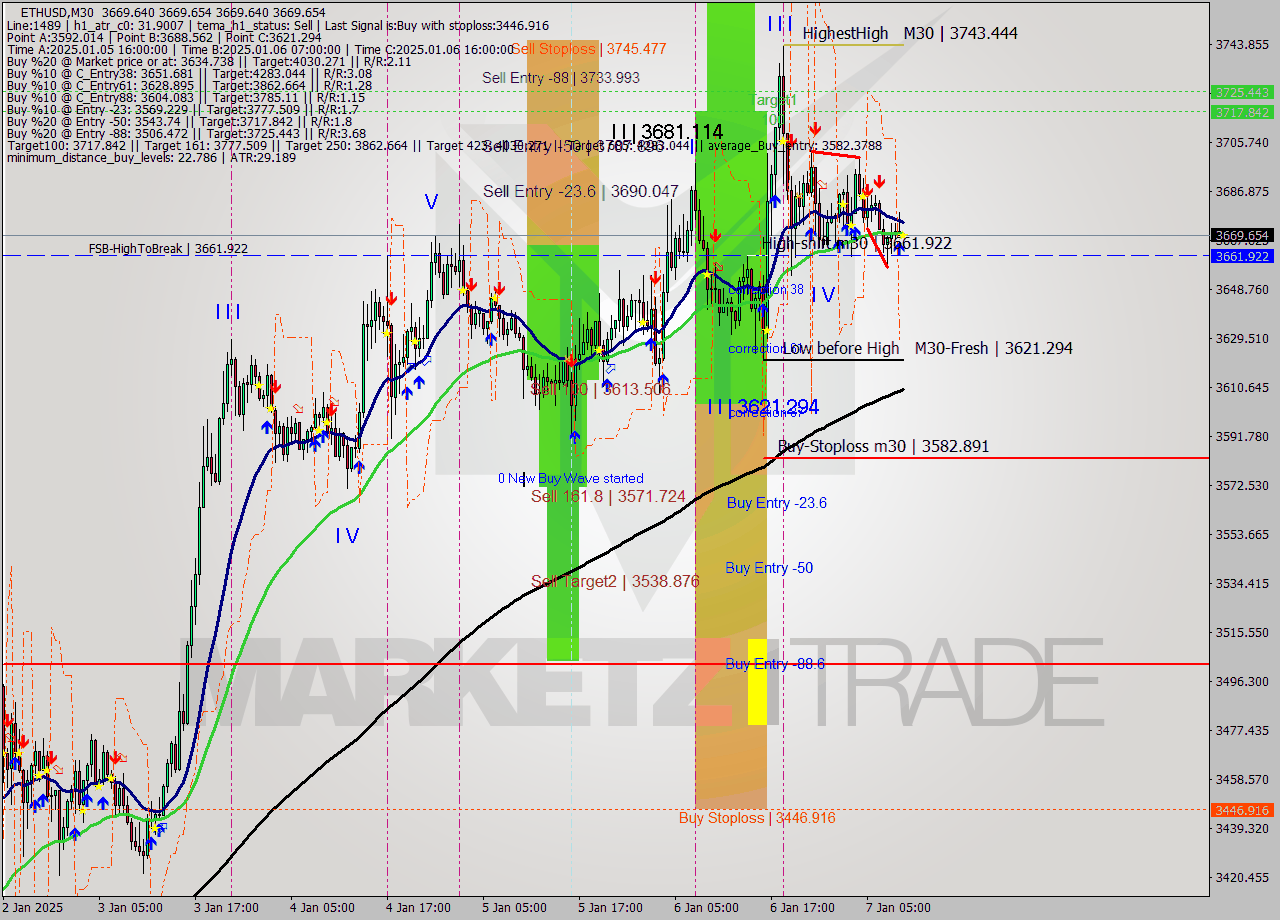Select the High-shift m30 label
Viewport: 1280px width, 920px height.
coord(857,243)
